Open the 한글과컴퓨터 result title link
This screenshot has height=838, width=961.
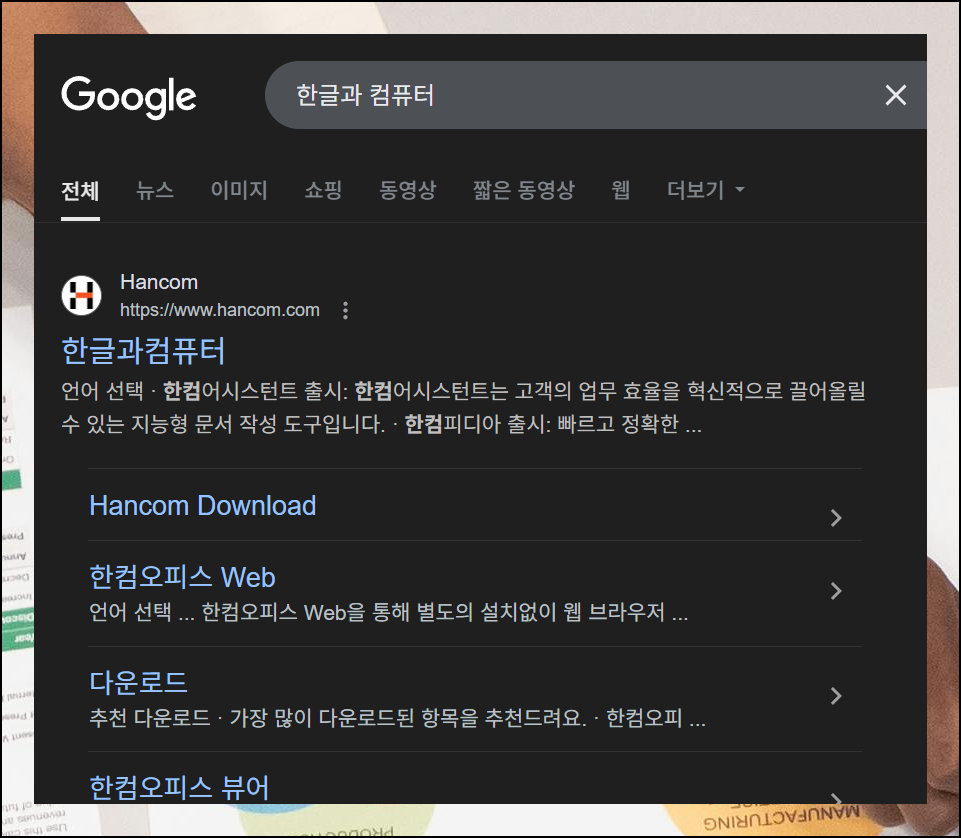click(143, 351)
